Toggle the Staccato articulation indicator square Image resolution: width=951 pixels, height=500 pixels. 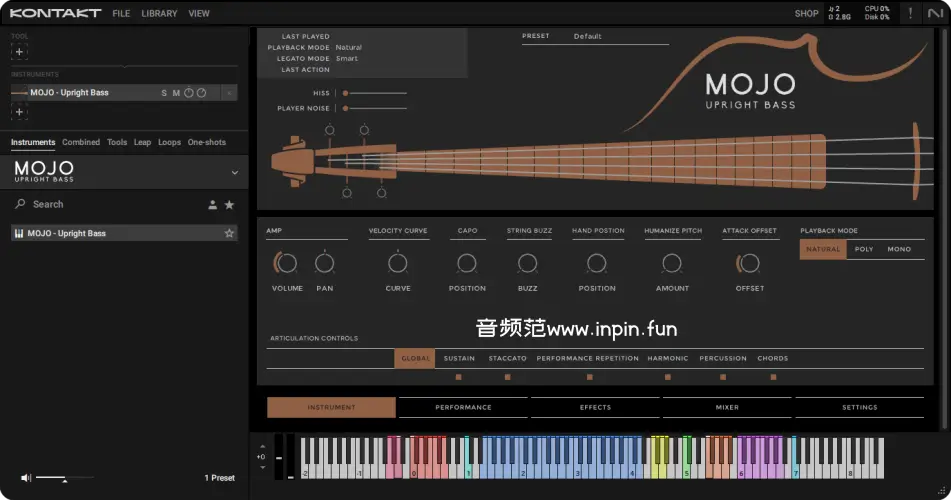click(507, 377)
